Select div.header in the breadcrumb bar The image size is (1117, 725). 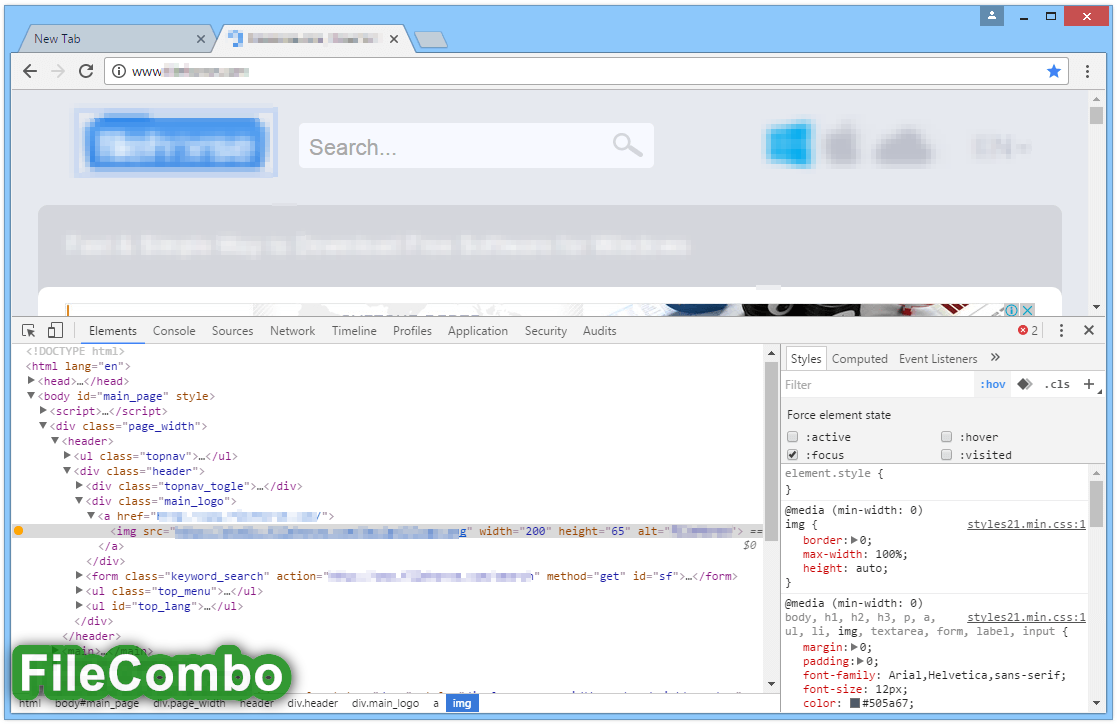(313, 703)
